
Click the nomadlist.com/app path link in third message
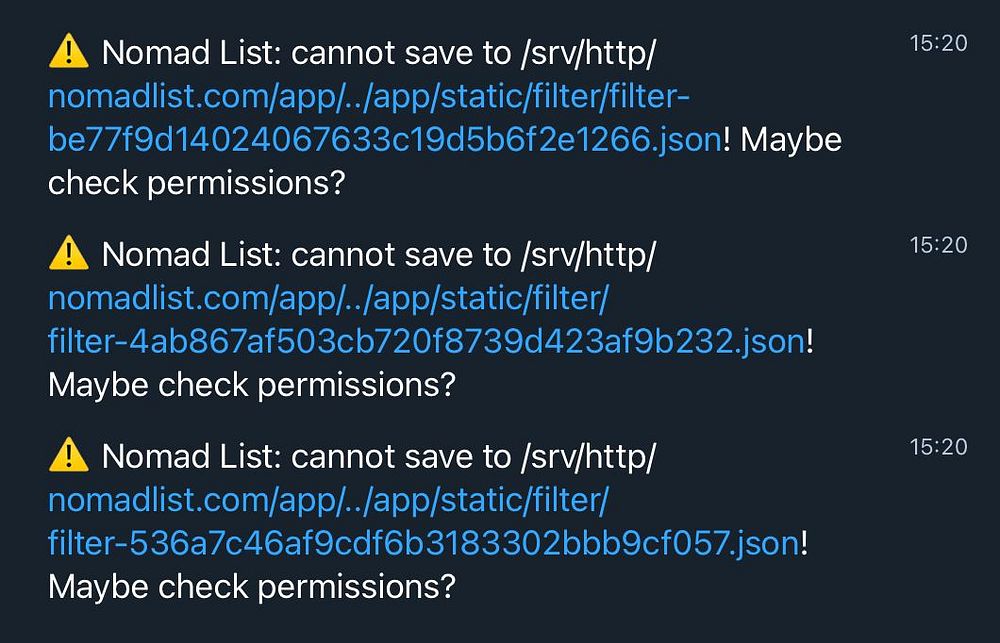pyautogui.click(x=328, y=500)
